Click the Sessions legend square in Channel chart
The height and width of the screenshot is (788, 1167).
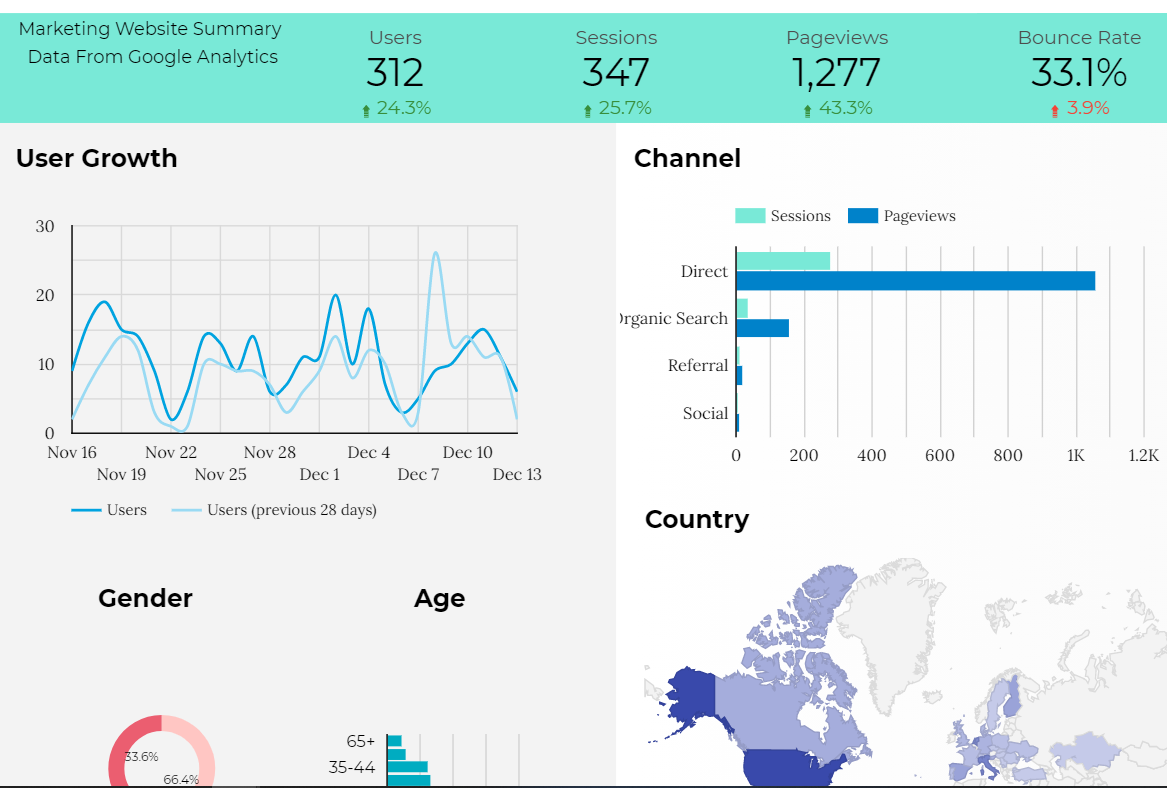tap(749, 216)
